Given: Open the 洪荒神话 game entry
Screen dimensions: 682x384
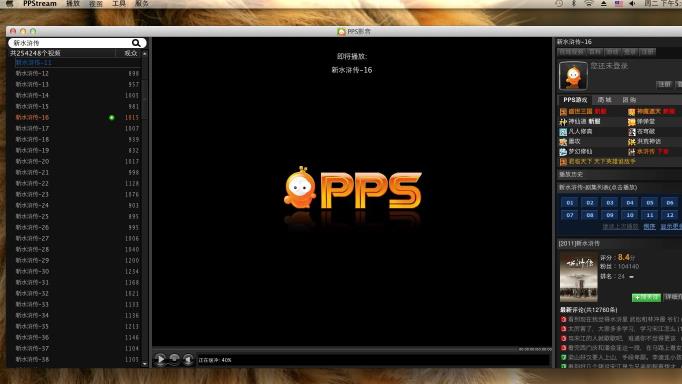Looking at the screenshot, I should [x=645, y=141].
